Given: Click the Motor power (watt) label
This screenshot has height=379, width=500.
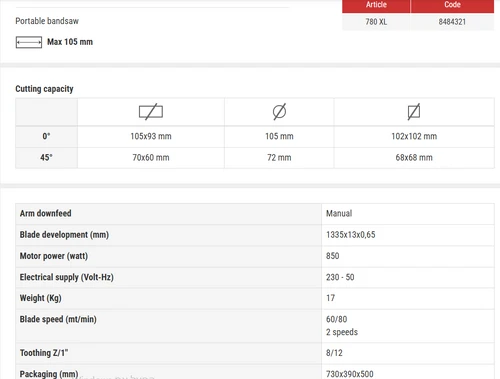Looking at the screenshot, I should pyautogui.click(x=54, y=256).
